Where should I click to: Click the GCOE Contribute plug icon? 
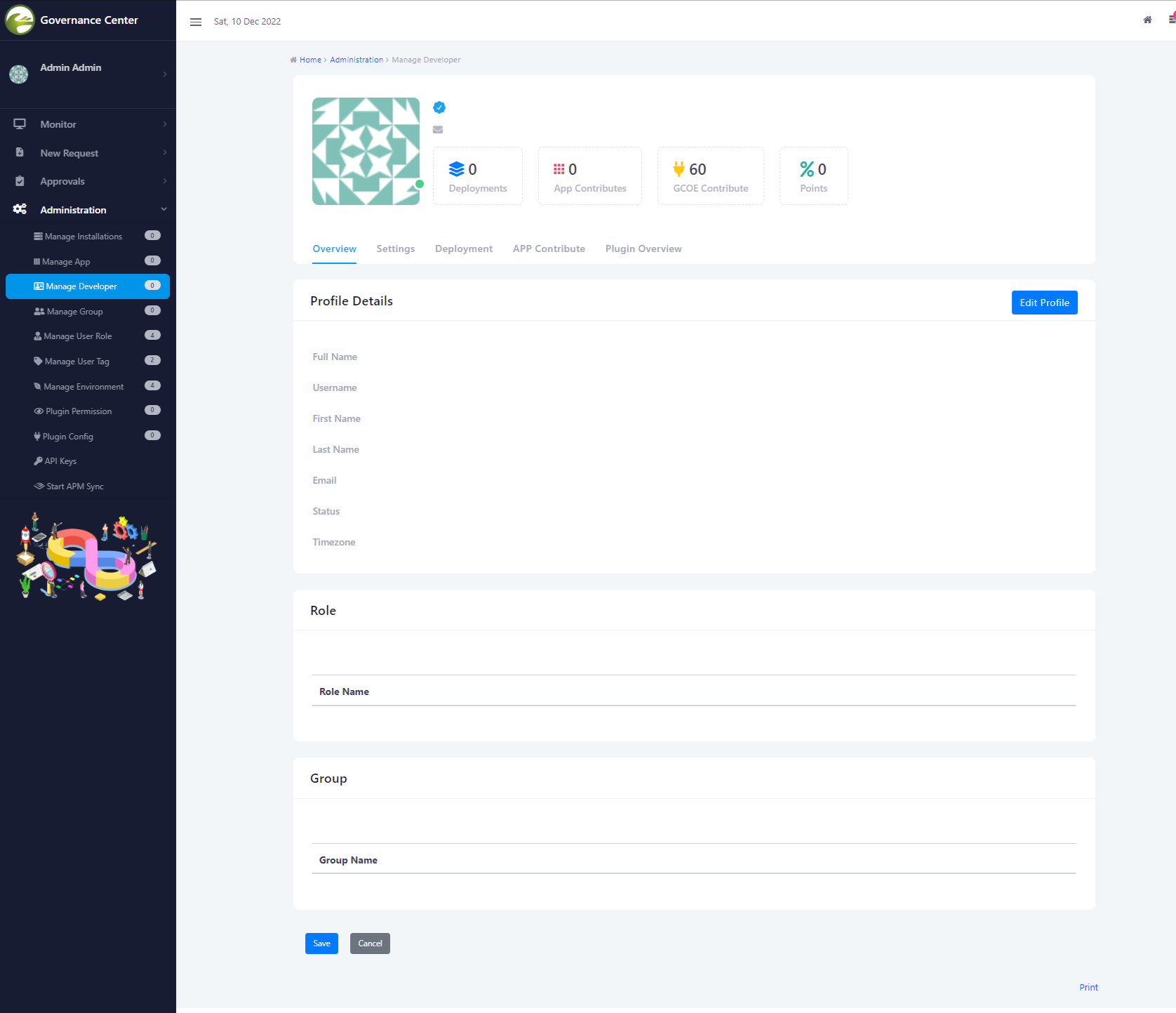click(679, 169)
